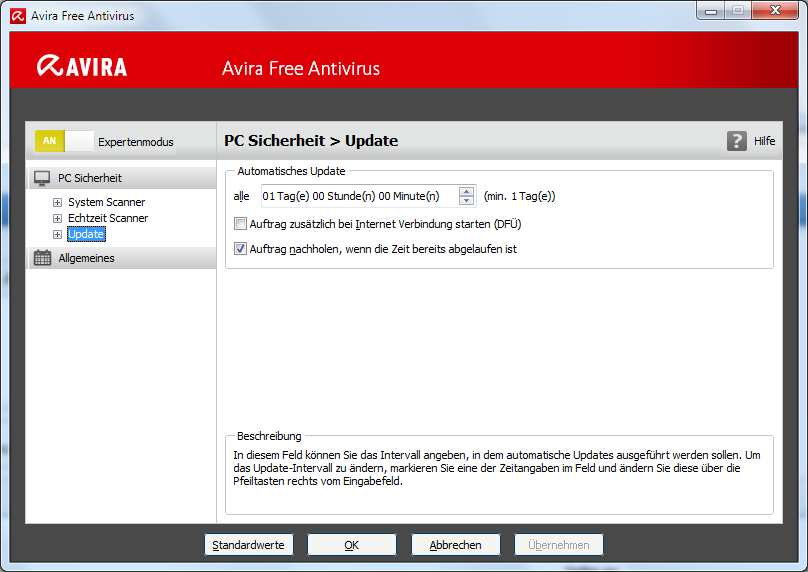This screenshot has height=572, width=808.
Task: Click the Allgemeines calendar icon
Action: 42,258
